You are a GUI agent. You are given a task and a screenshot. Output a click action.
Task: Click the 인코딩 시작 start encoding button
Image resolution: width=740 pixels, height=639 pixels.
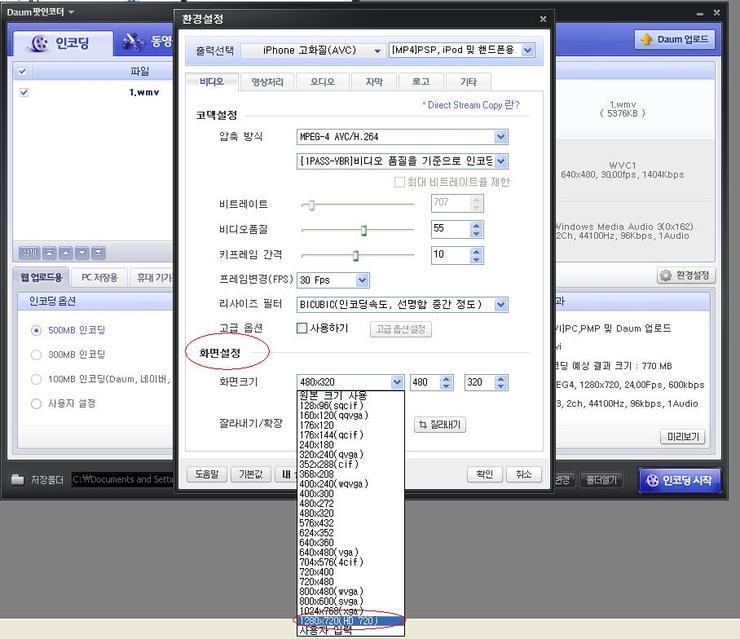679,480
